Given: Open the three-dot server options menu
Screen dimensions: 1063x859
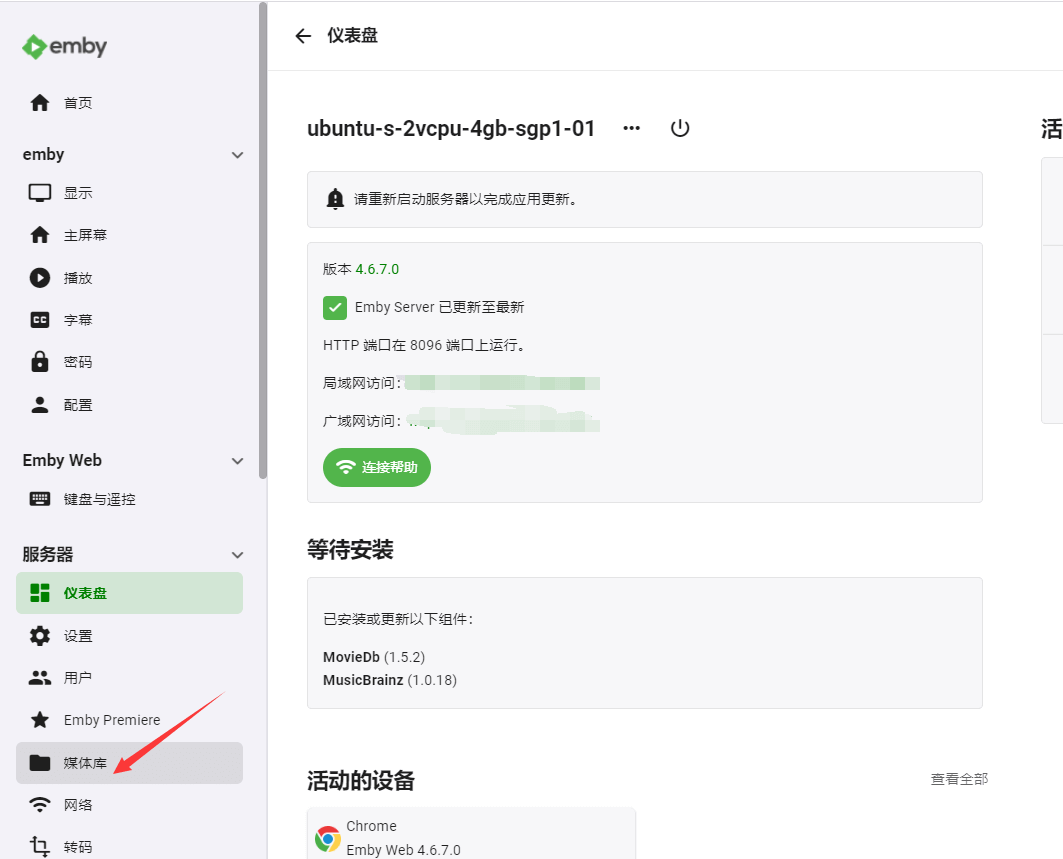Looking at the screenshot, I should tap(631, 128).
